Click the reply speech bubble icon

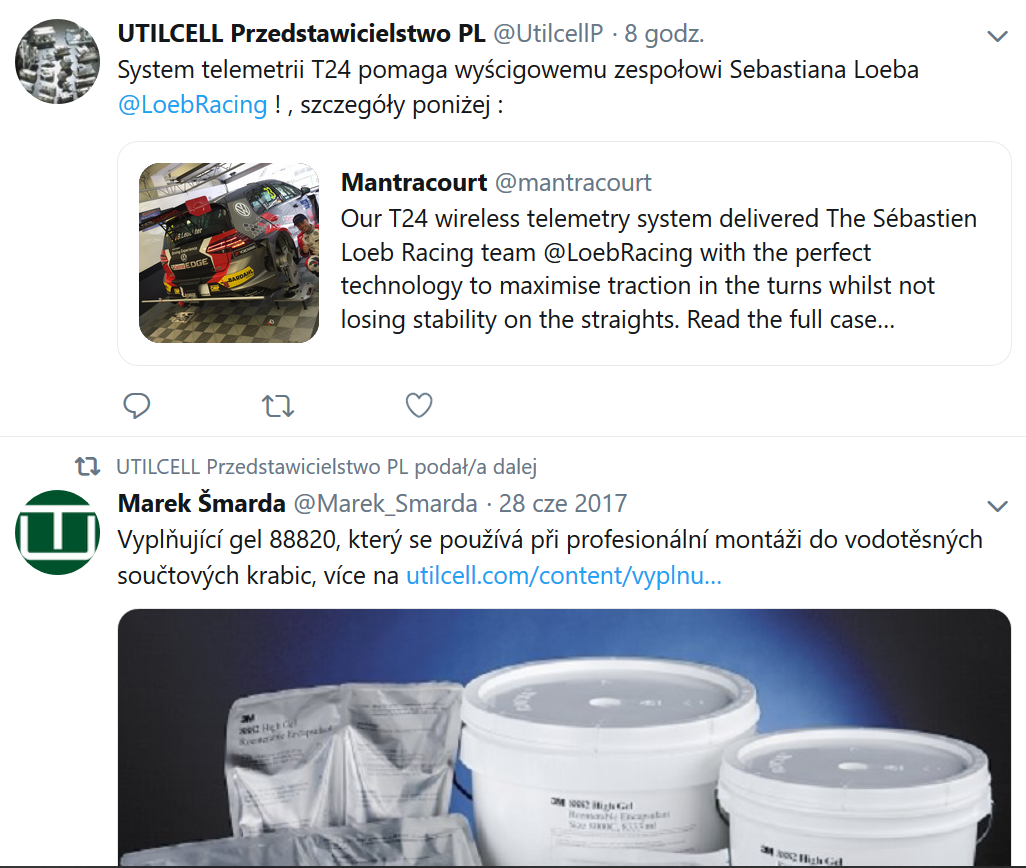tap(137, 406)
